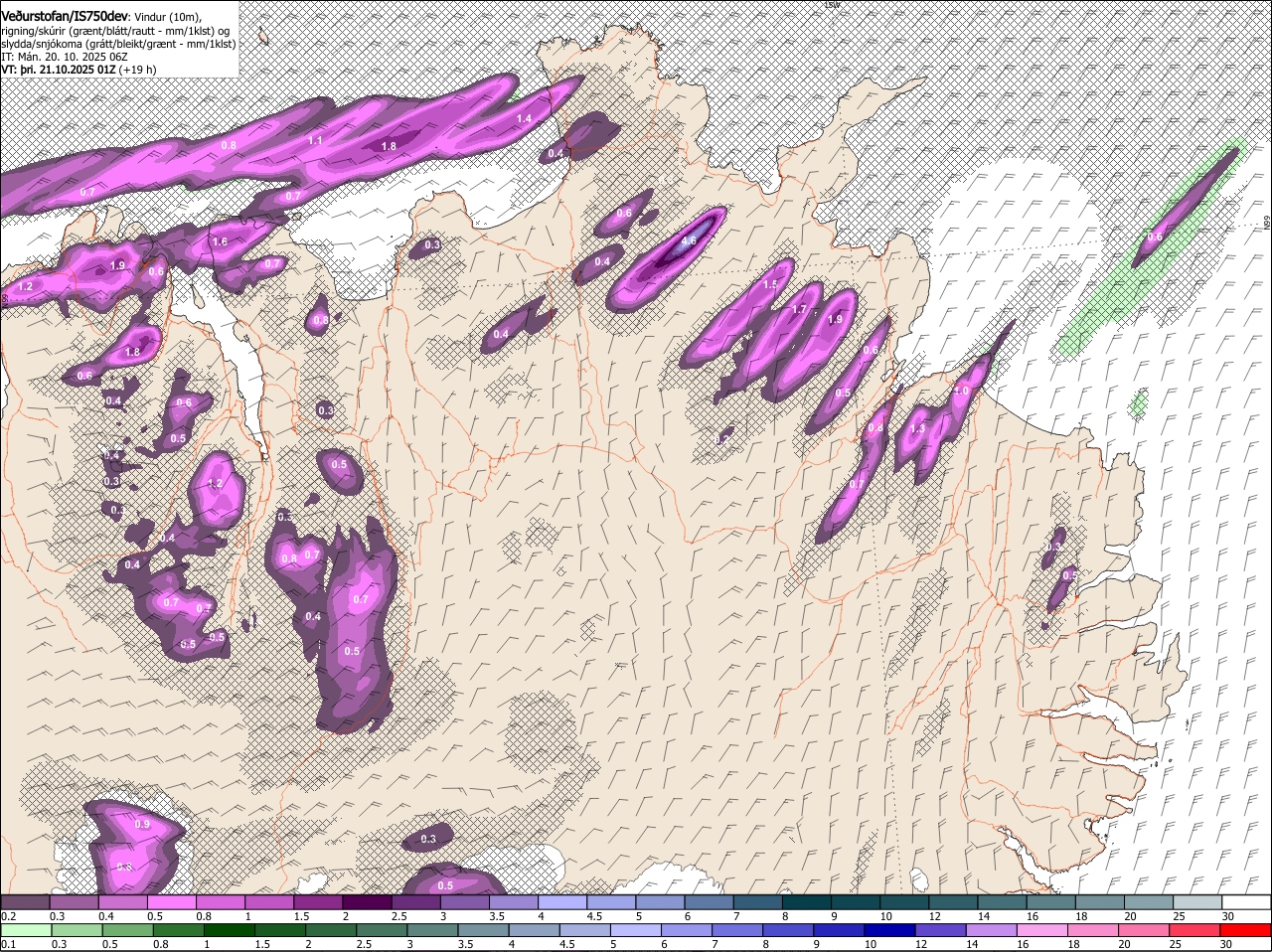1272x952 pixels.
Task: Pick the darkest purple swatch between 2 and 2.5
Action: [367, 901]
